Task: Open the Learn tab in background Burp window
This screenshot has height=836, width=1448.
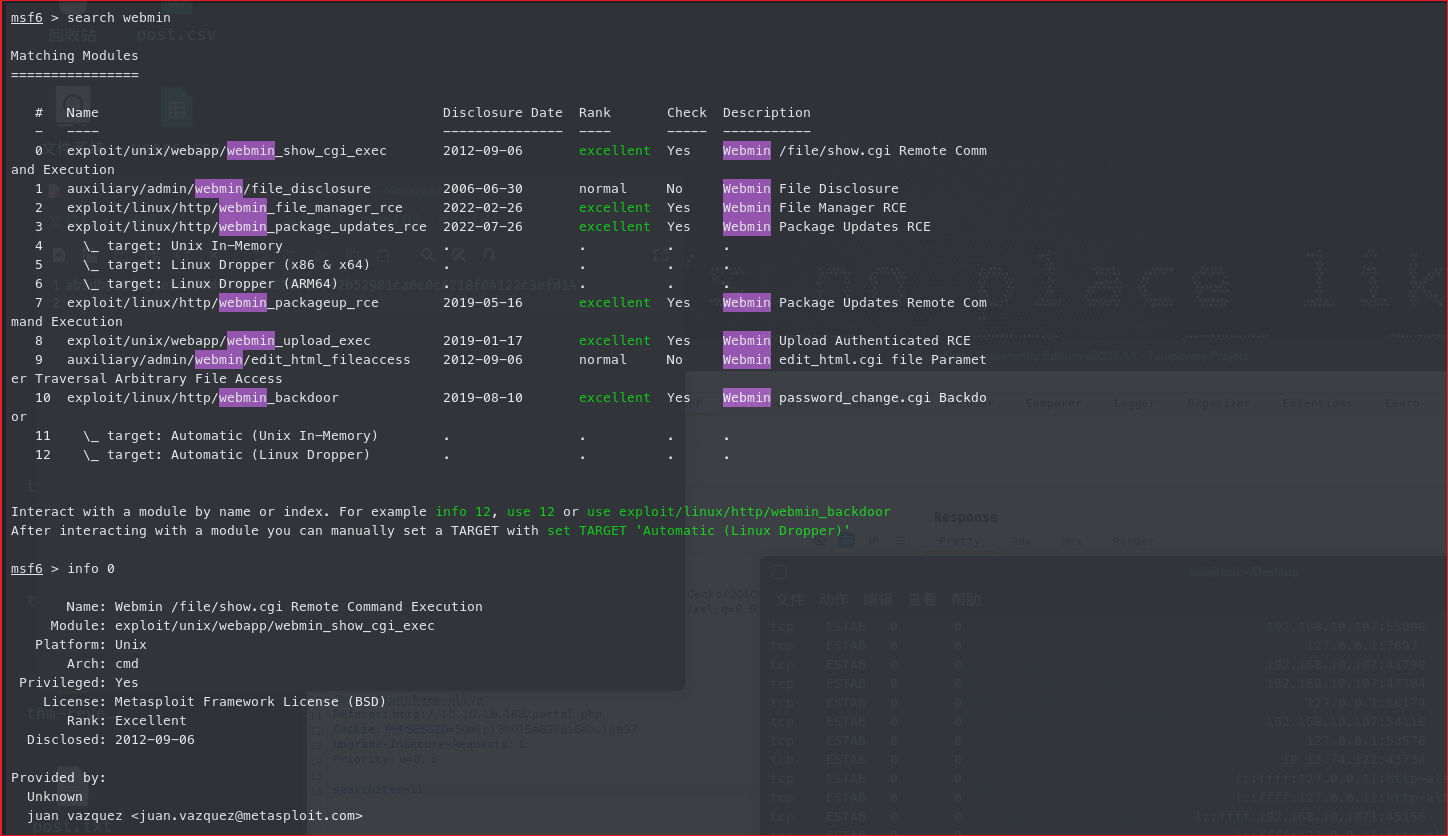Action: 1402,403
